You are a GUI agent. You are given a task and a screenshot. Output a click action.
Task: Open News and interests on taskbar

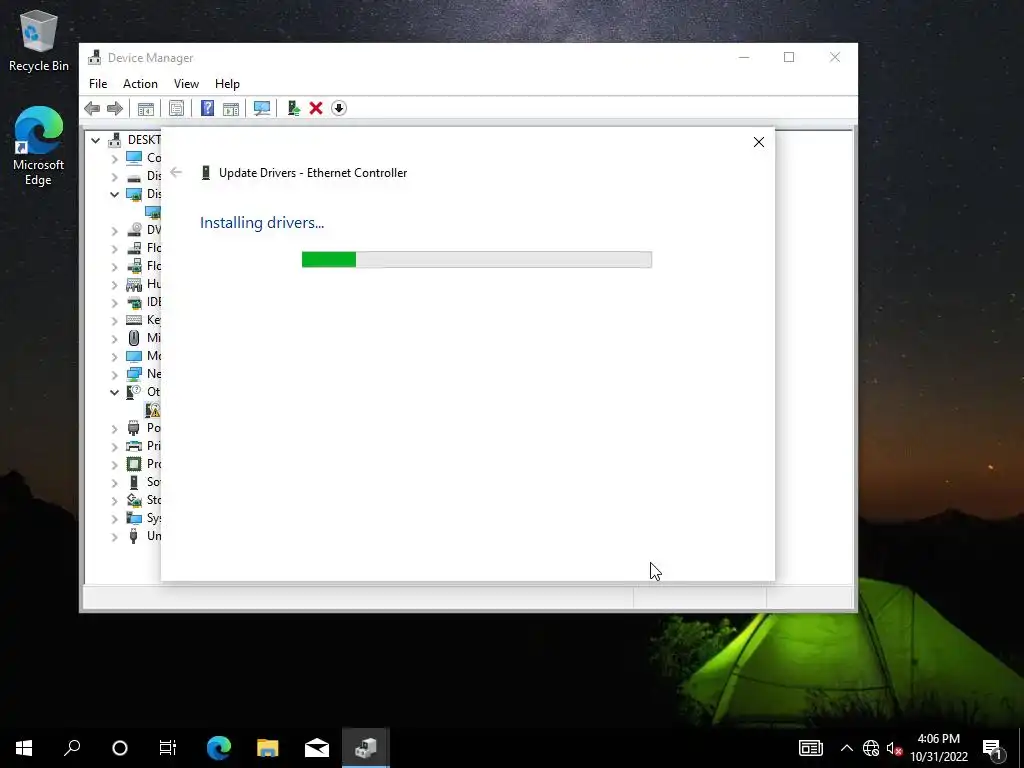810,748
